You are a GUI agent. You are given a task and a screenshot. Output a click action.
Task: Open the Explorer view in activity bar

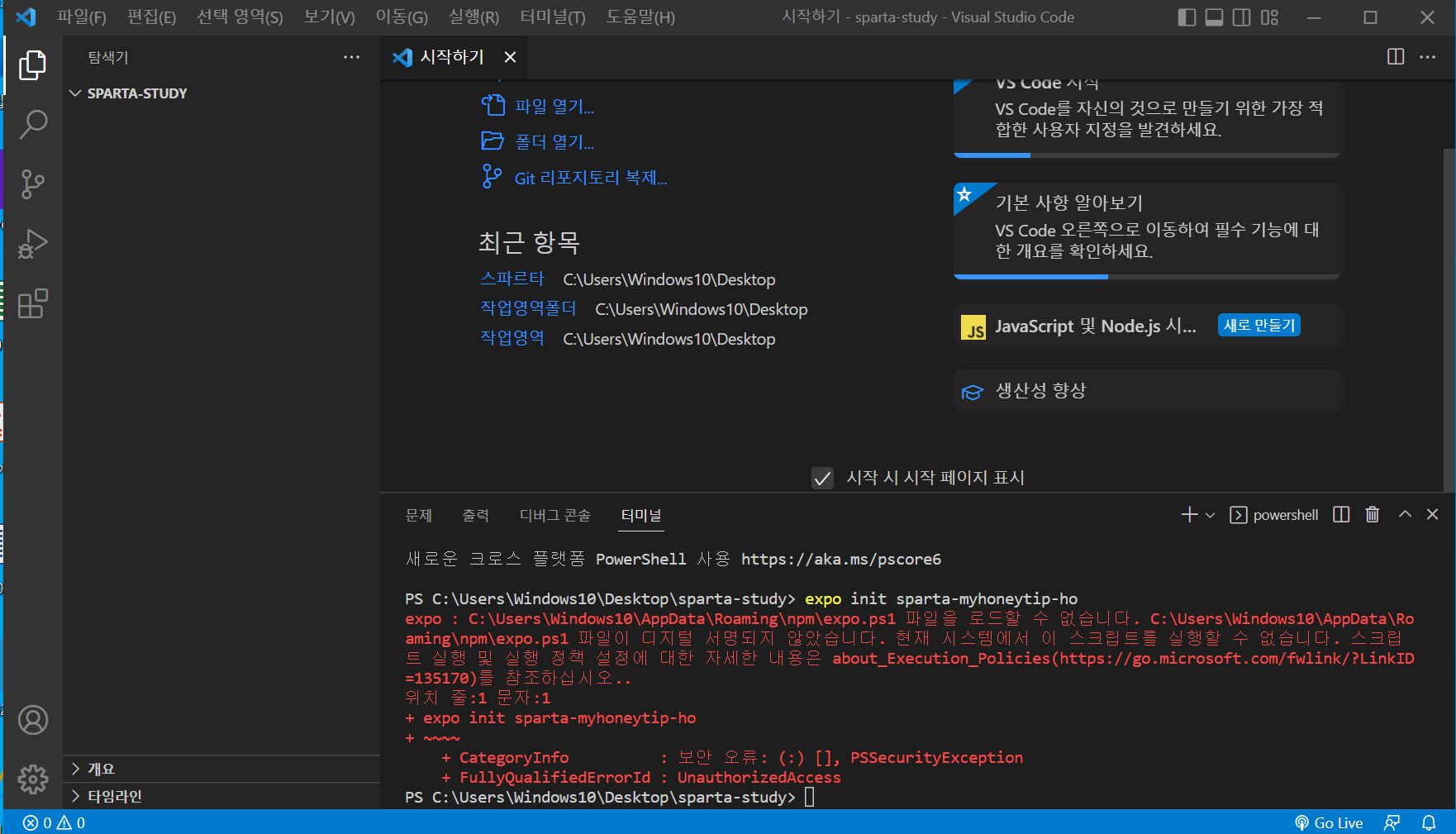pos(32,65)
